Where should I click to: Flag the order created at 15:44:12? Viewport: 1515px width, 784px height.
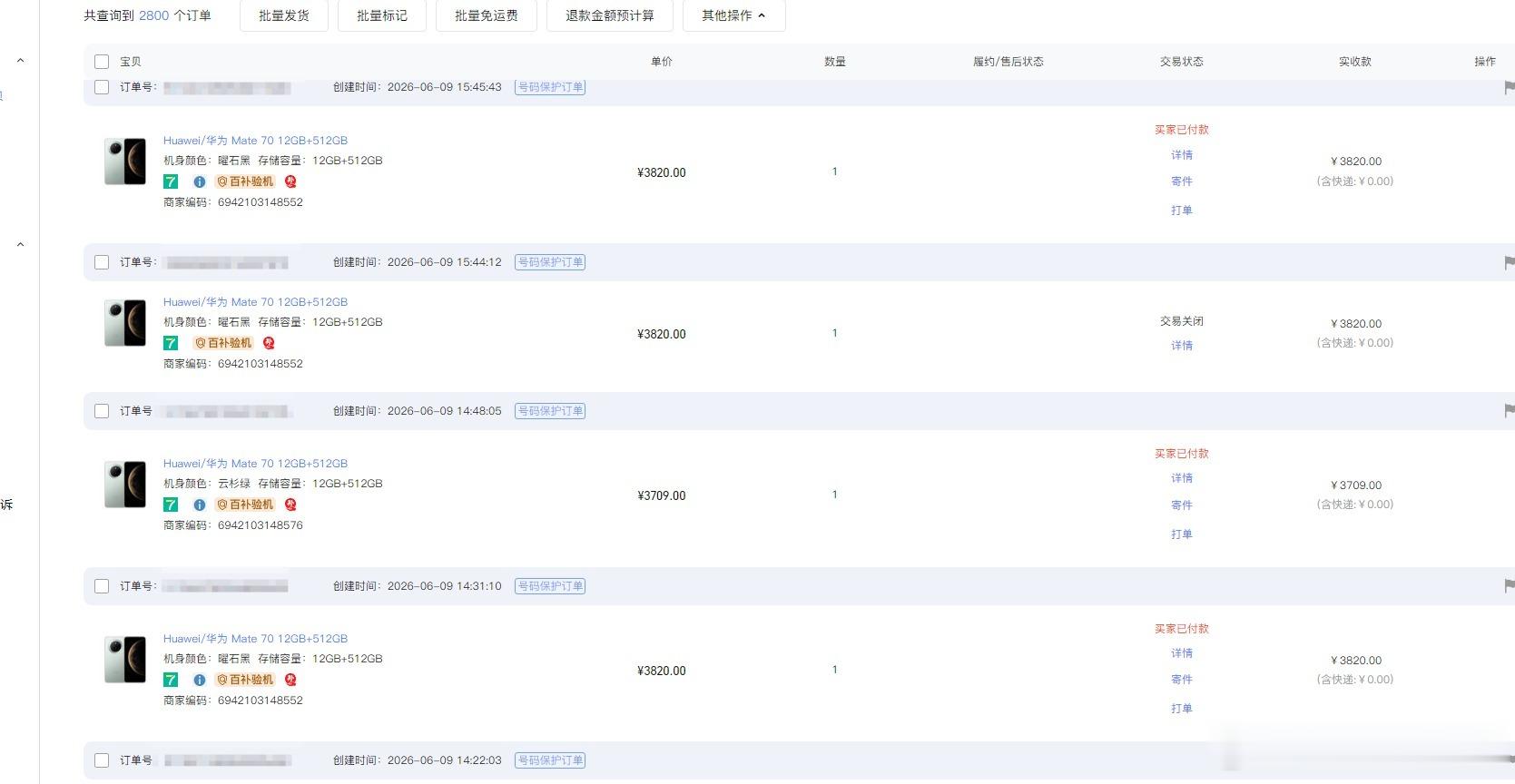click(1509, 262)
